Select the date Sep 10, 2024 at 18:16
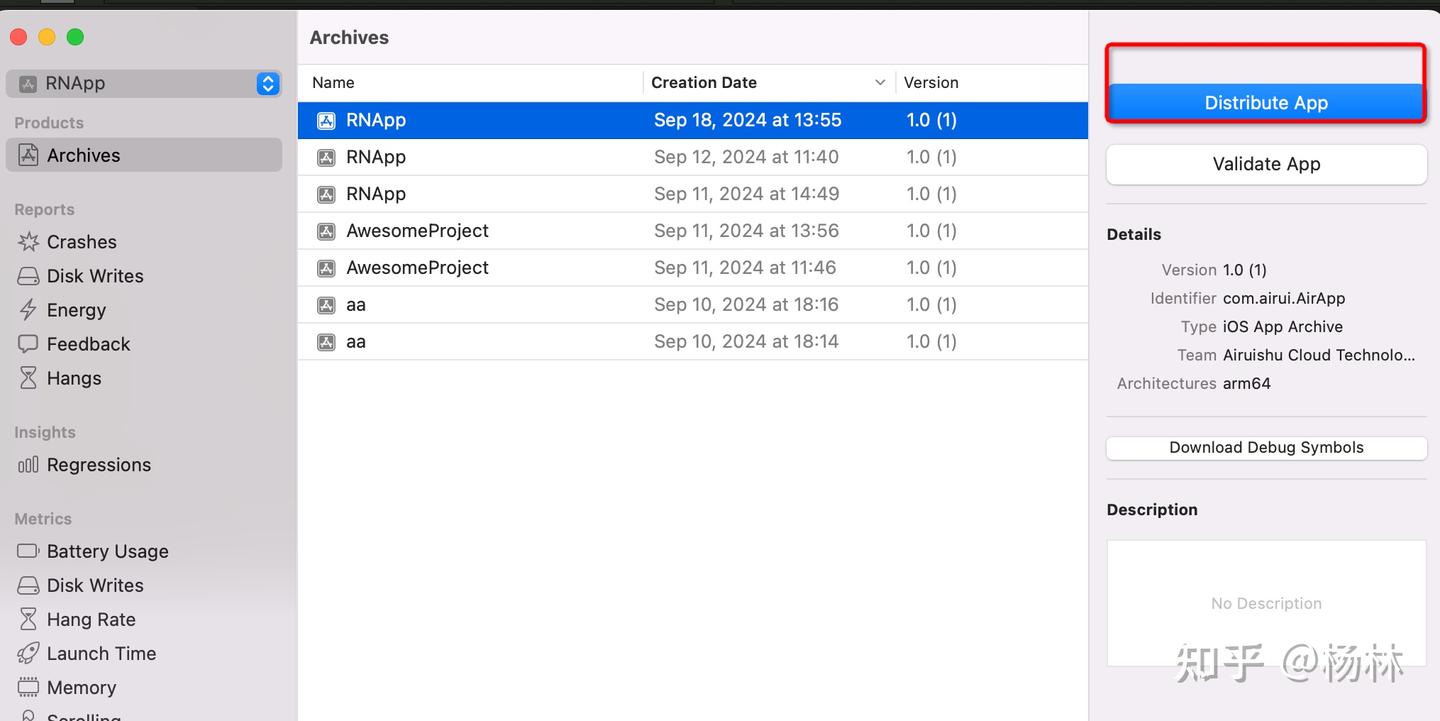The image size is (1440, 721). 746,305
